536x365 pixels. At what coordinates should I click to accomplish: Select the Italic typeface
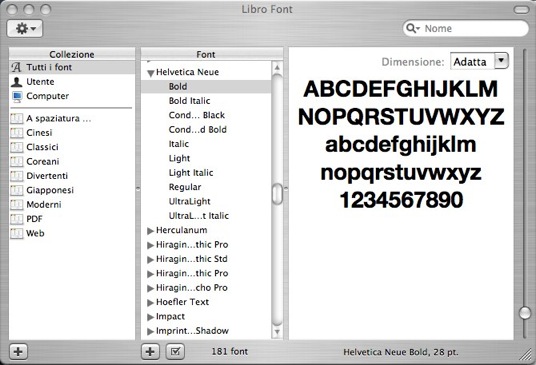point(206,144)
